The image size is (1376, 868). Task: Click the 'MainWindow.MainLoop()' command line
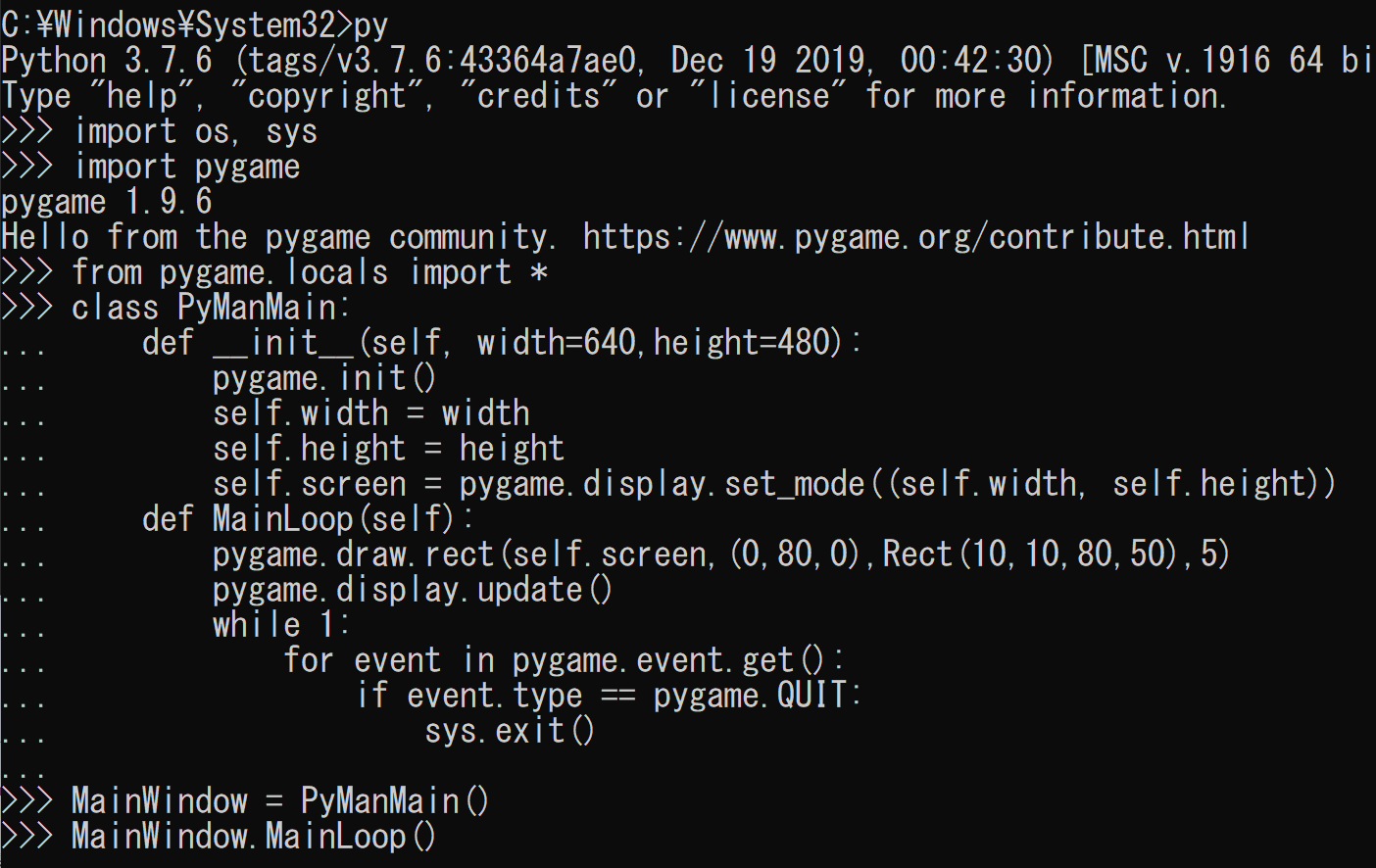[254, 837]
